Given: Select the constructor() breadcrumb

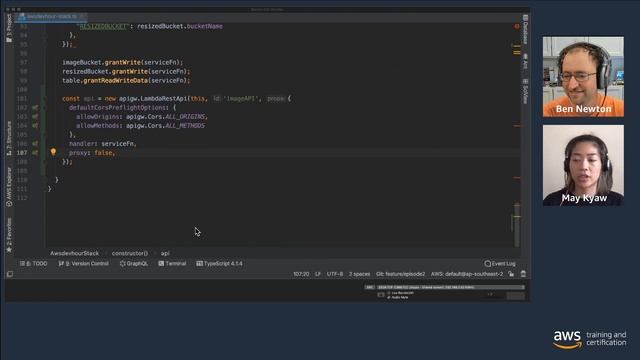Looking at the screenshot, I should (x=130, y=253).
